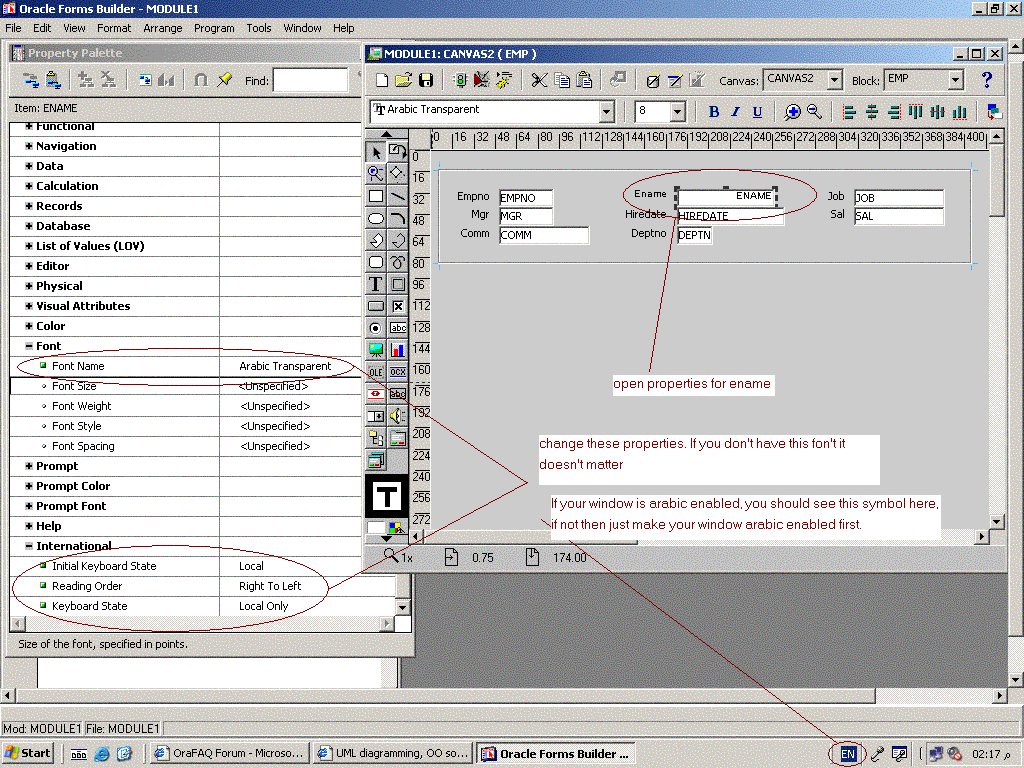Screen dimensions: 1024x768
Task: Click the Zoom In magnifier icon
Action: [x=792, y=112]
